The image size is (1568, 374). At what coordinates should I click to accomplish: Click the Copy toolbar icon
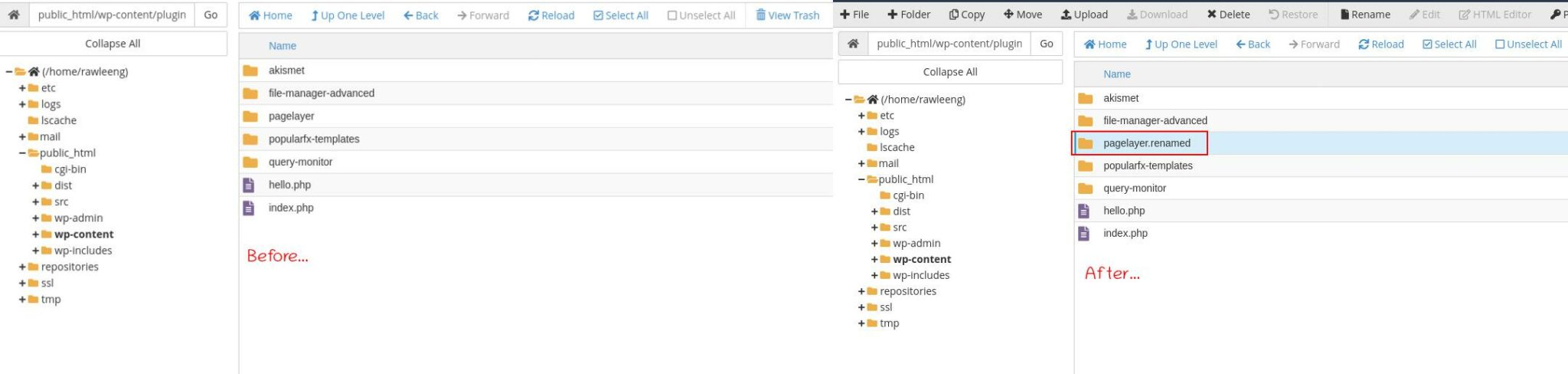click(954, 15)
